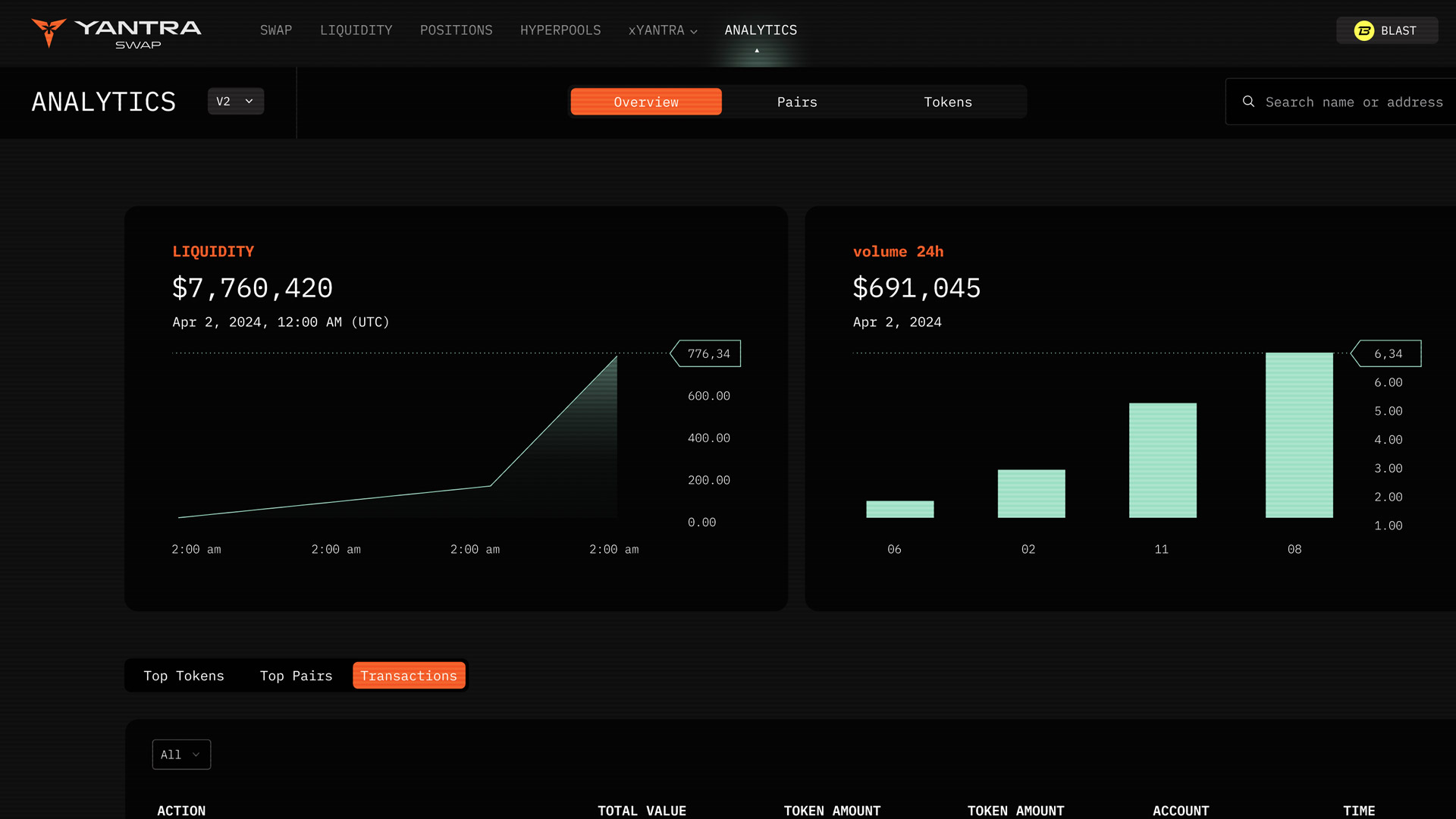Focus the search name or address field

(1354, 102)
